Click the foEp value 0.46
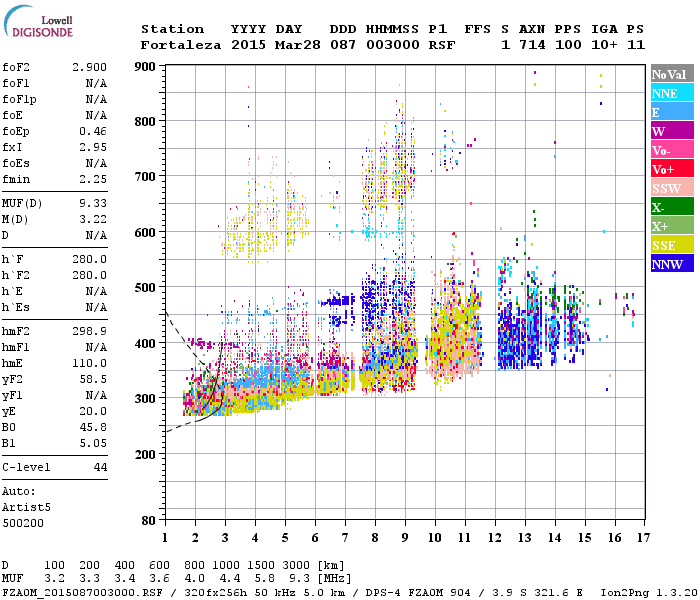 pos(93,131)
